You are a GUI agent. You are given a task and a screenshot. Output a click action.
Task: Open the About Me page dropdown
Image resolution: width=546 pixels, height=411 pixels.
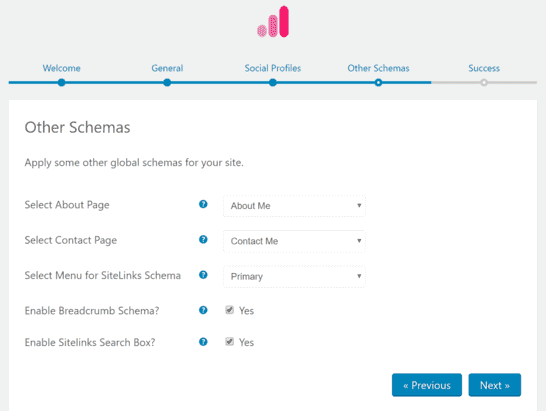pyautogui.click(x=294, y=206)
